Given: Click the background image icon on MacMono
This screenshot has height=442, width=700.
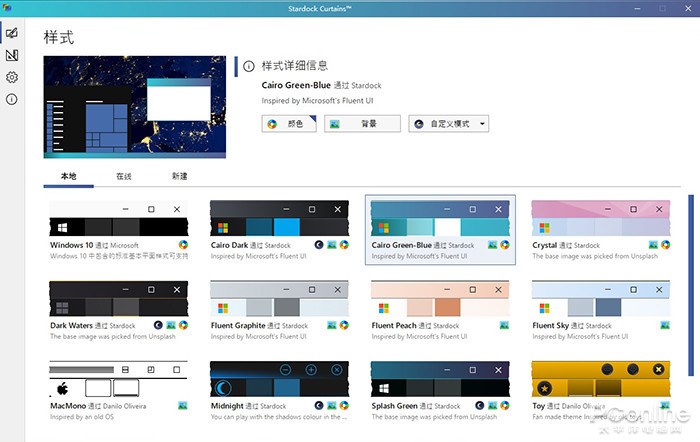Looking at the screenshot, I should pyautogui.click(x=183, y=405).
